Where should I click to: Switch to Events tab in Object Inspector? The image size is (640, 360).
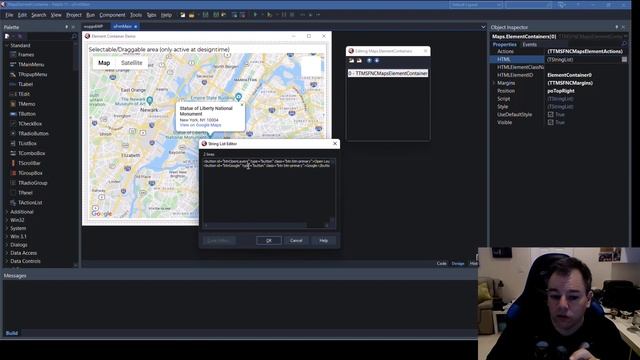pyautogui.click(x=529, y=44)
